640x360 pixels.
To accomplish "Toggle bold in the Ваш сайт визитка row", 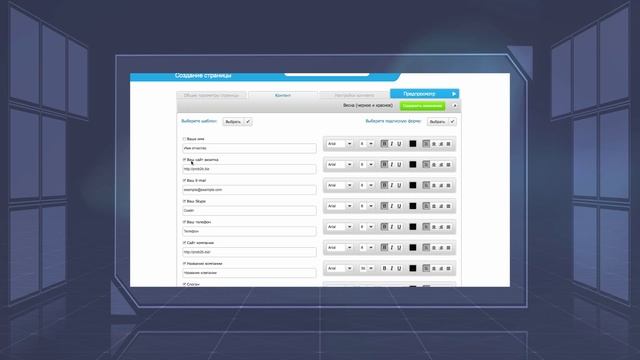I will 384,164.
